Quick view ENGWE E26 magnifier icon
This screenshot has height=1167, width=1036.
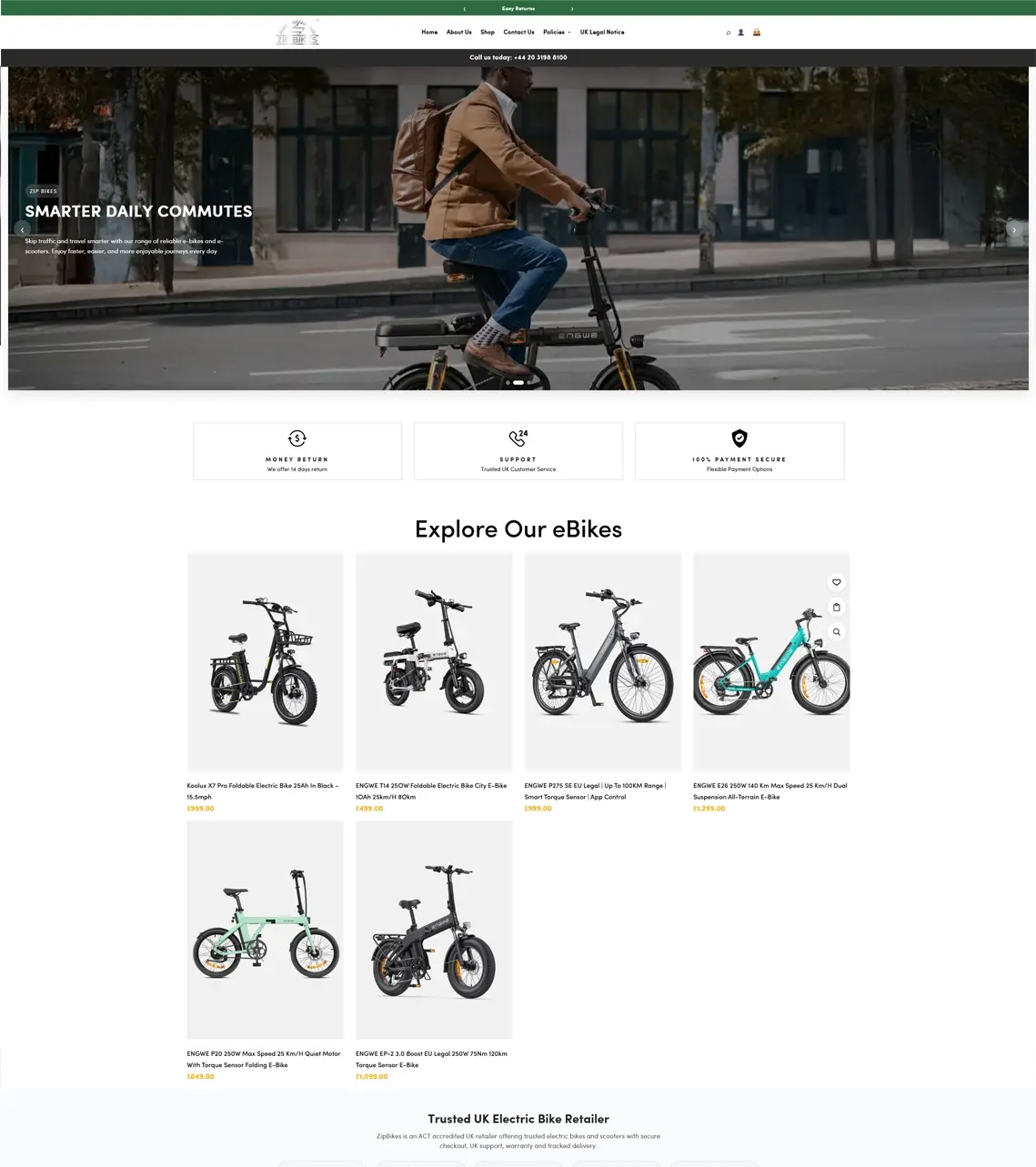[837, 631]
